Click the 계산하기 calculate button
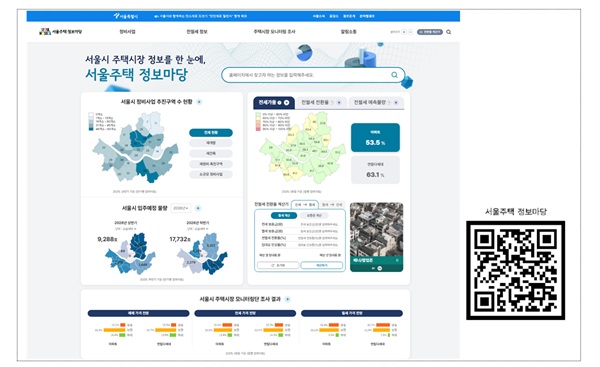The height and width of the screenshot is (367, 600). point(322,265)
